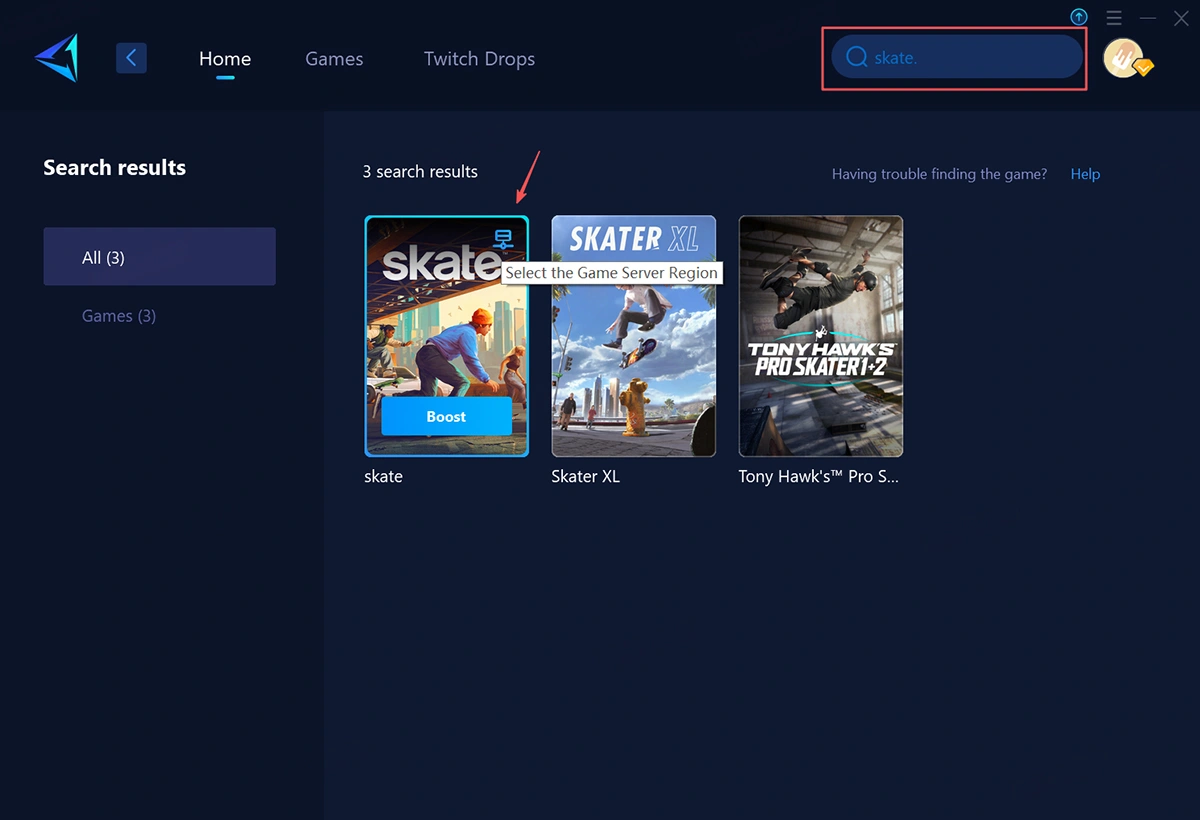This screenshot has width=1200, height=820.
Task: Open the user profile avatar
Action: point(1124,58)
